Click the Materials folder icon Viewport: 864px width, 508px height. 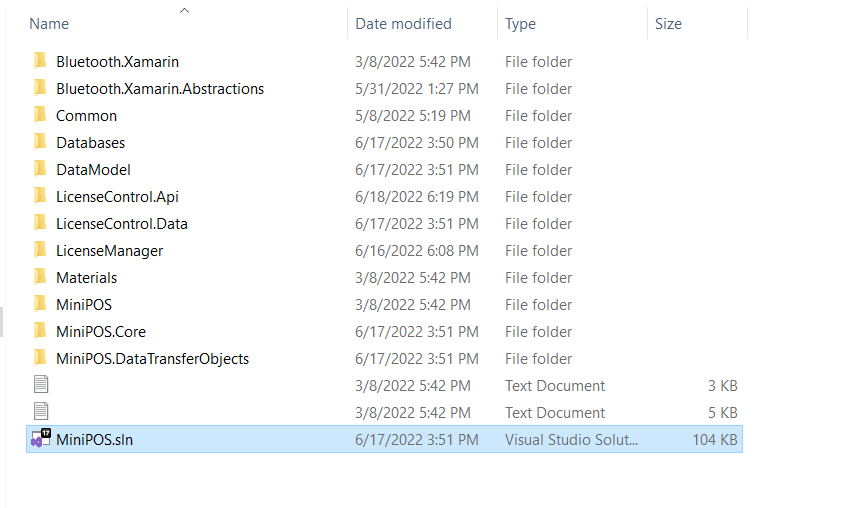click(x=40, y=277)
